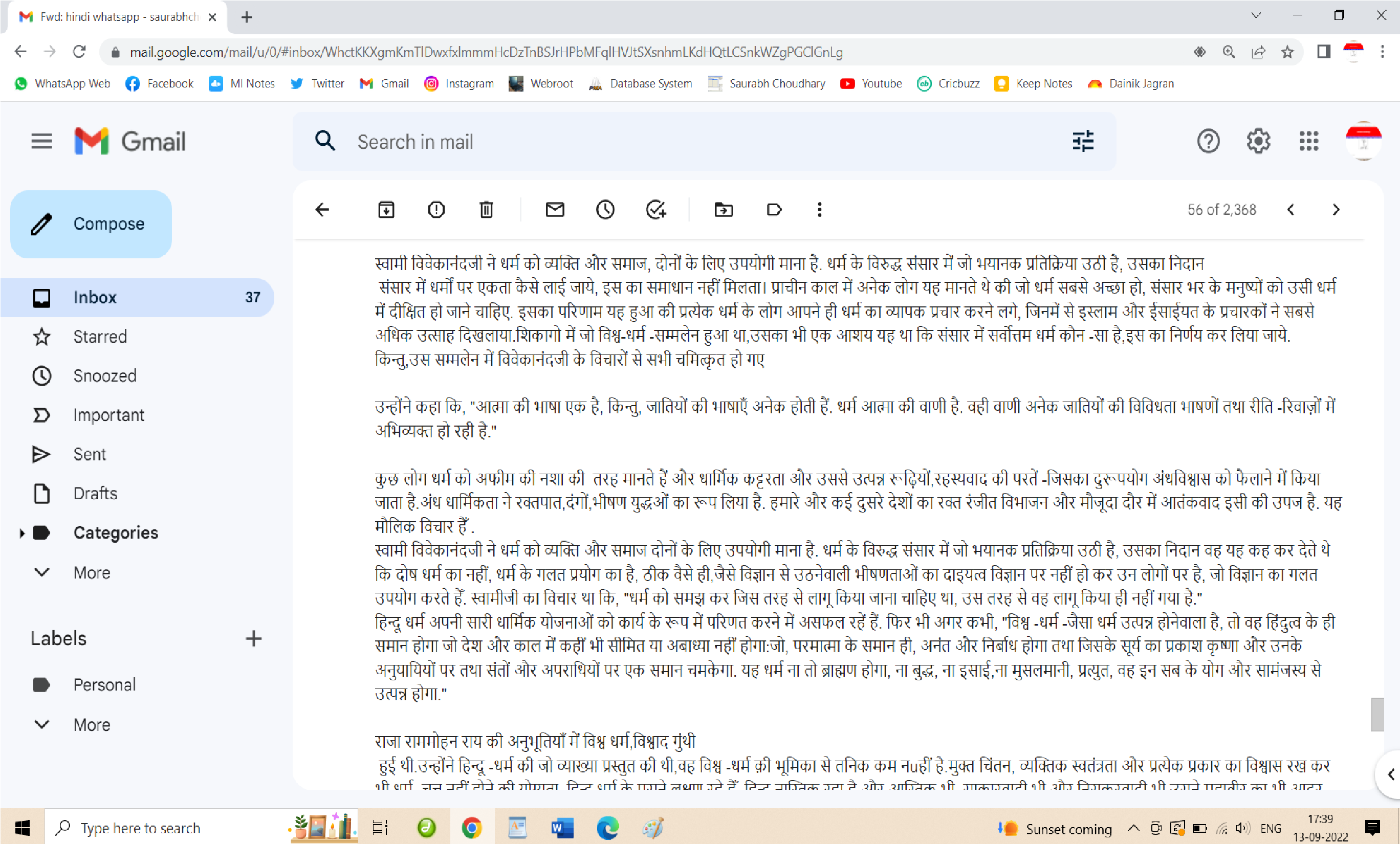Open Dainik Jagran bookmark
This screenshot has height=844, width=1400.
(x=1131, y=83)
